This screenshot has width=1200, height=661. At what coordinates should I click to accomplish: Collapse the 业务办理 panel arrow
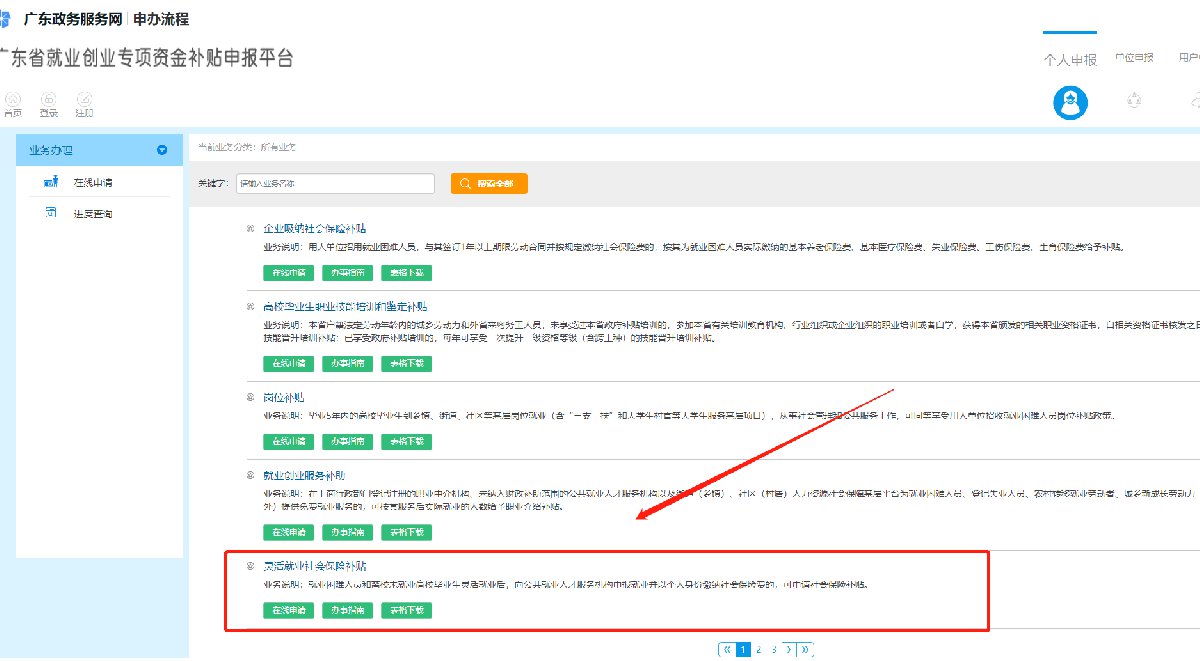pos(162,151)
